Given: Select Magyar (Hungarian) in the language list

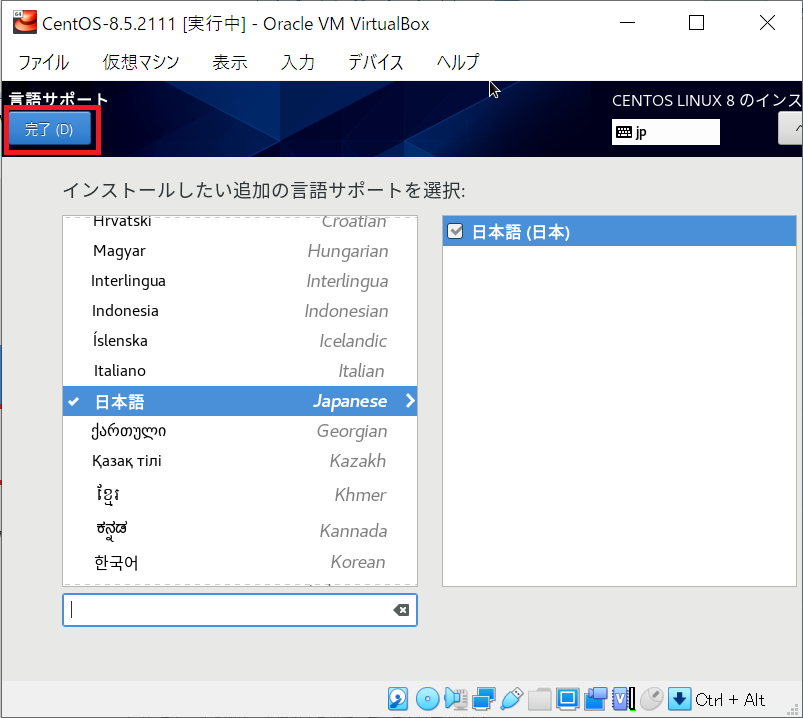Looking at the screenshot, I should point(240,251).
